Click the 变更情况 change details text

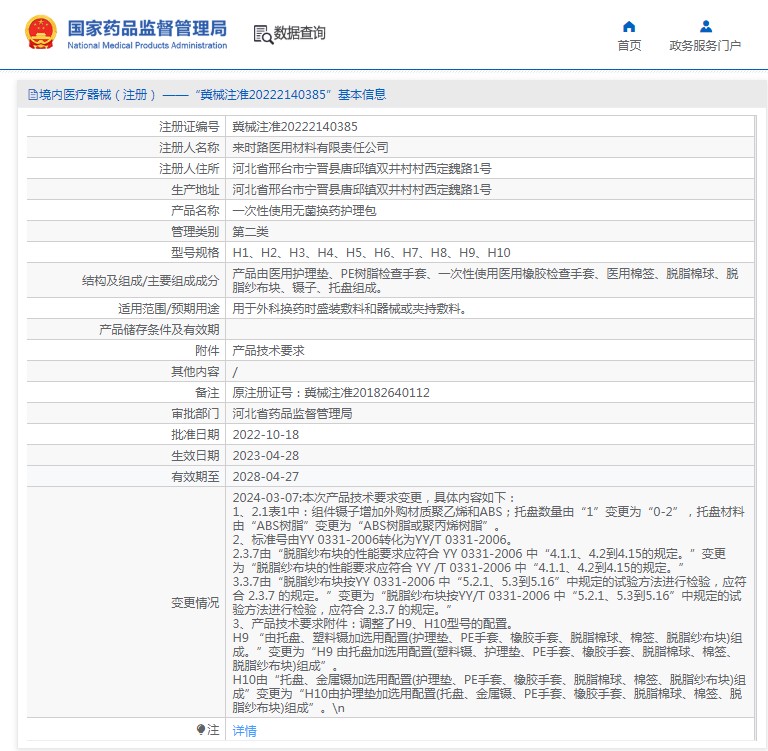pos(489,603)
